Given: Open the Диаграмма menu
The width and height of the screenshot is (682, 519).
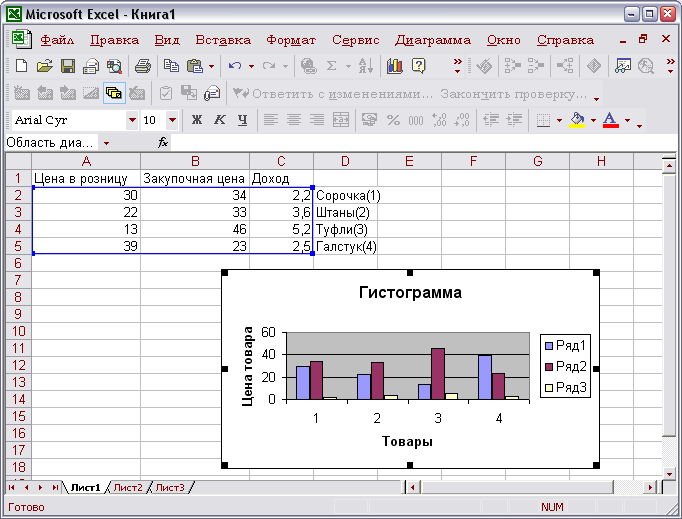Looking at the screenshot, I should click(432, 40).
